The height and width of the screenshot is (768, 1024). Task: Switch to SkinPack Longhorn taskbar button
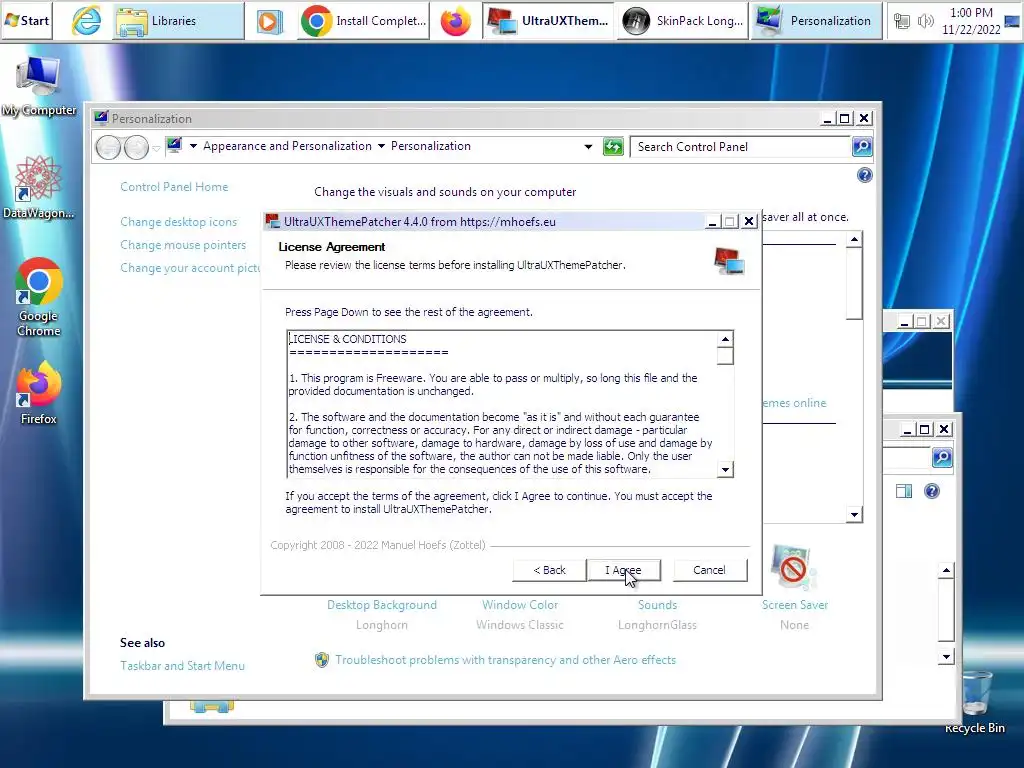[x=682, y=20]
